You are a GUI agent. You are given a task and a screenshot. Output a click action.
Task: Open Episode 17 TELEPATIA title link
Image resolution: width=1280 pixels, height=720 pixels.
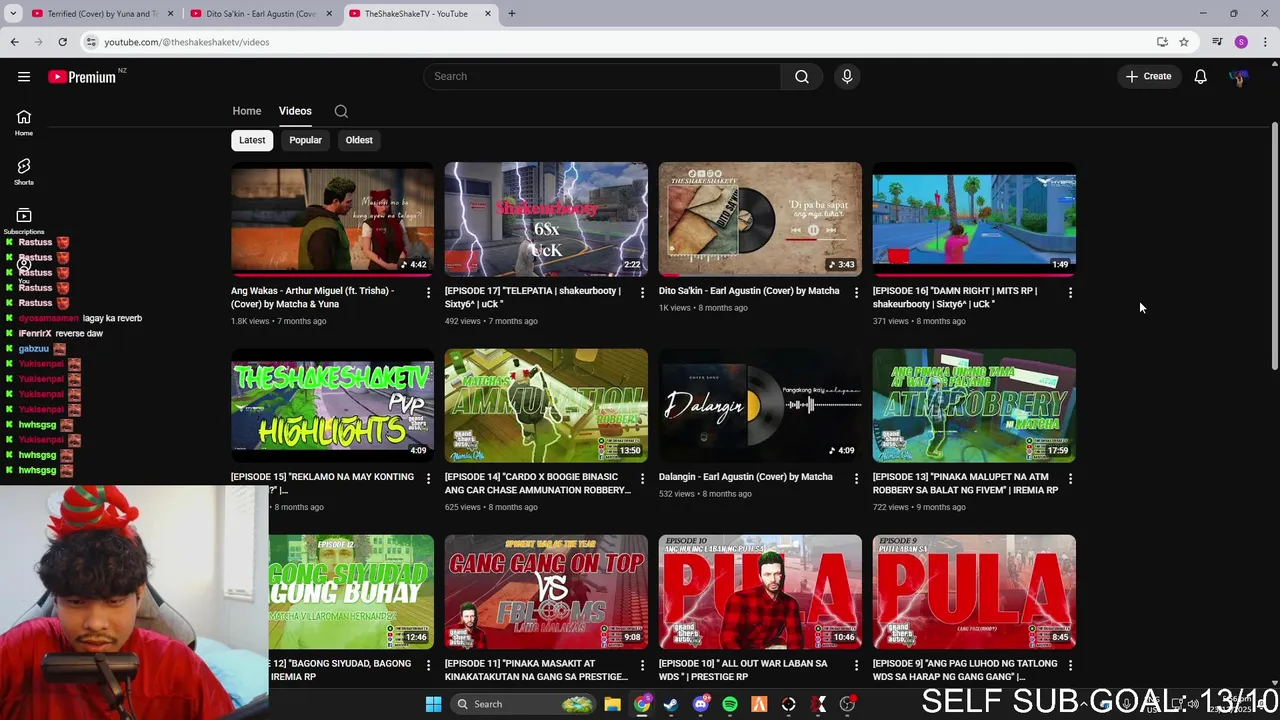(532, 297)
